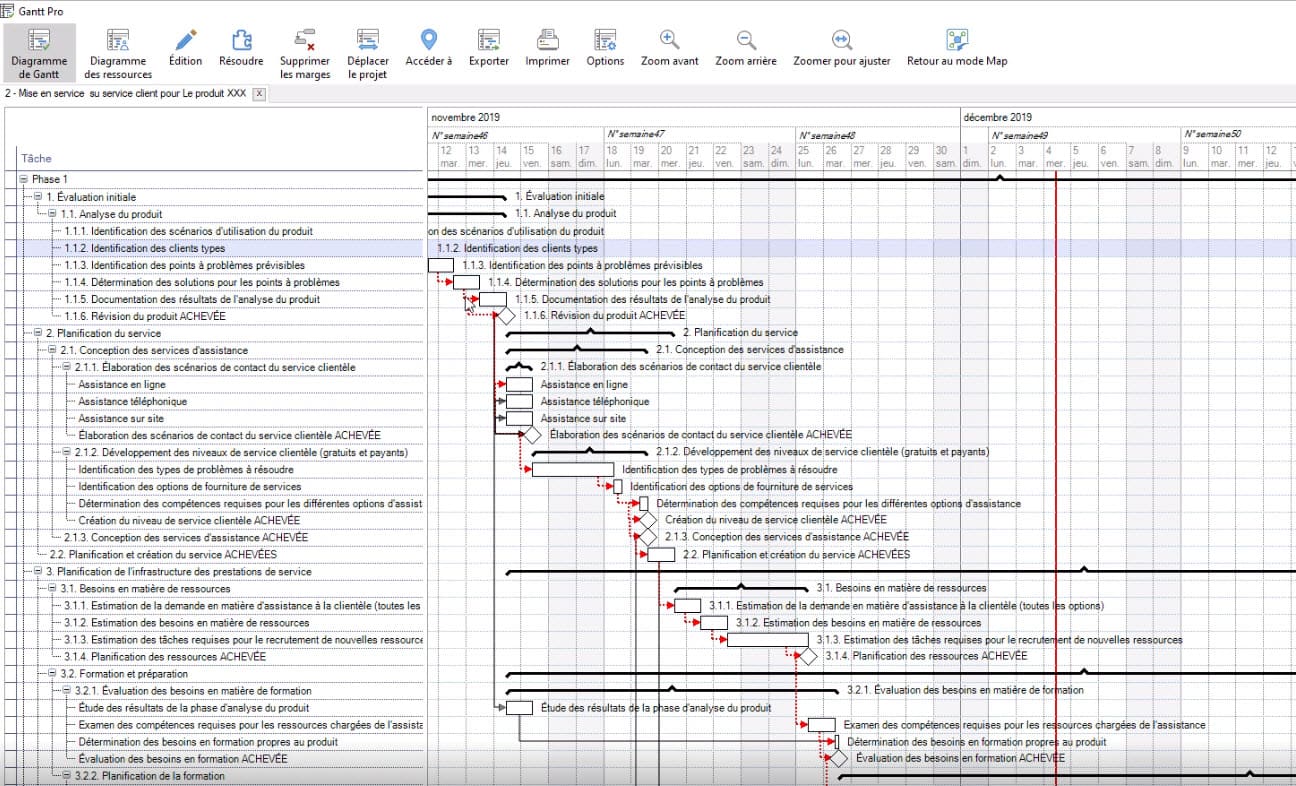Screen dimensions: 1296x786
Task: Fit chart using Zoomer pour ajuster
Action: [842, 47]
